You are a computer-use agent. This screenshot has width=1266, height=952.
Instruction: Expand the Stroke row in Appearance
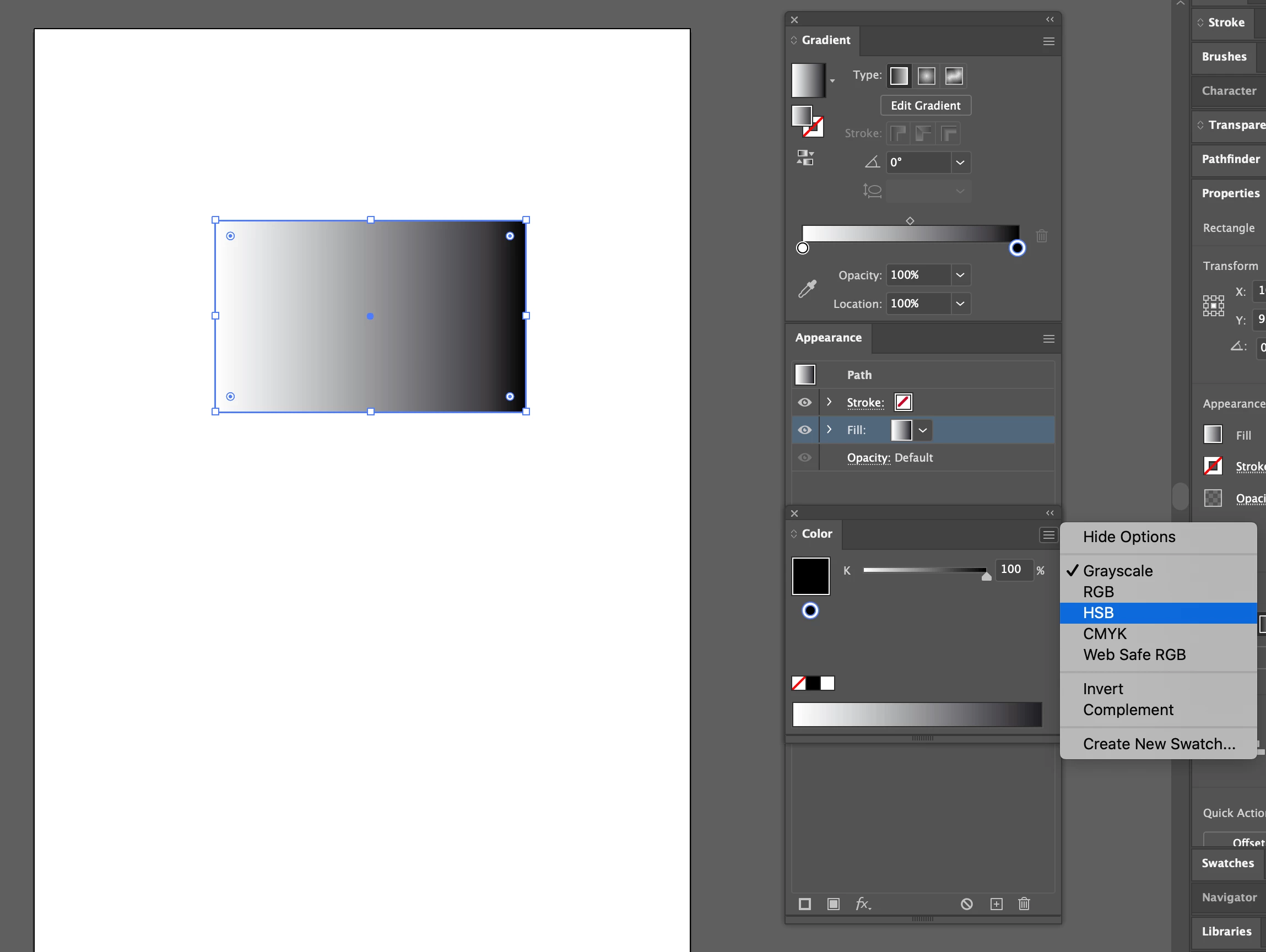tap(829, 402)
